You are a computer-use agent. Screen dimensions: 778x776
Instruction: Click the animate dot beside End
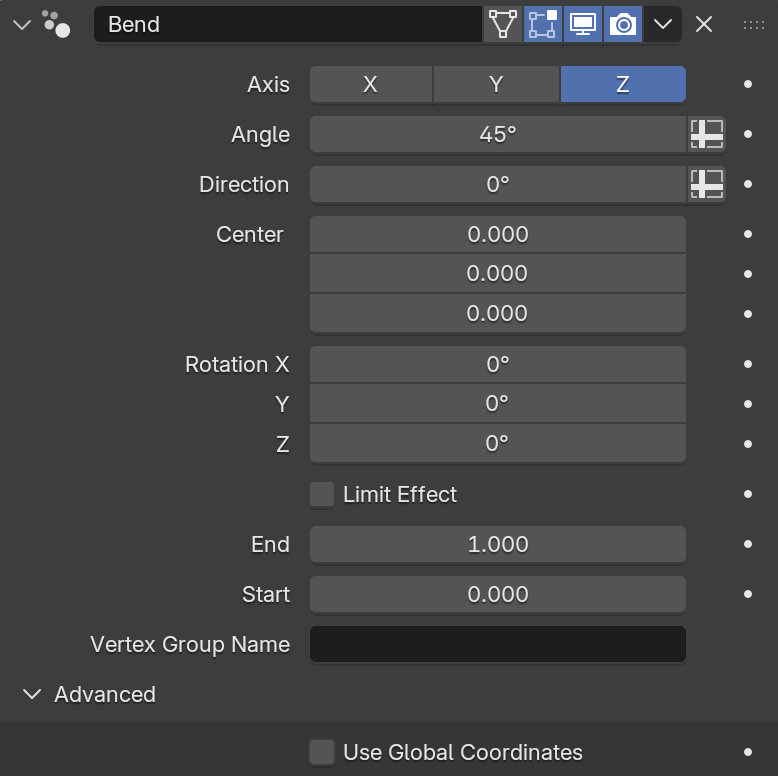click(x=748, y=544)
